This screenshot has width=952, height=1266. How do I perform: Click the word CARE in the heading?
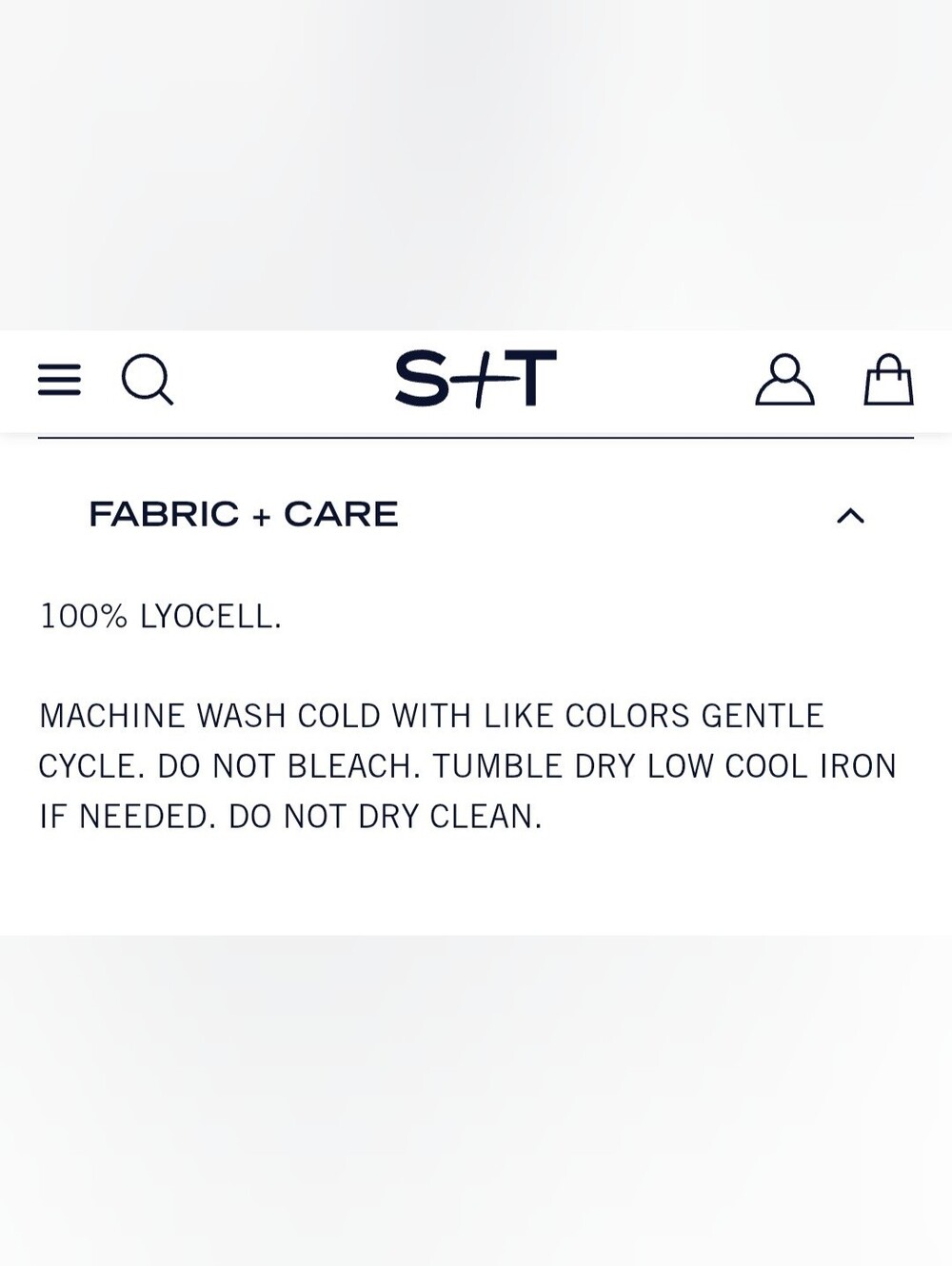(341, 515)
